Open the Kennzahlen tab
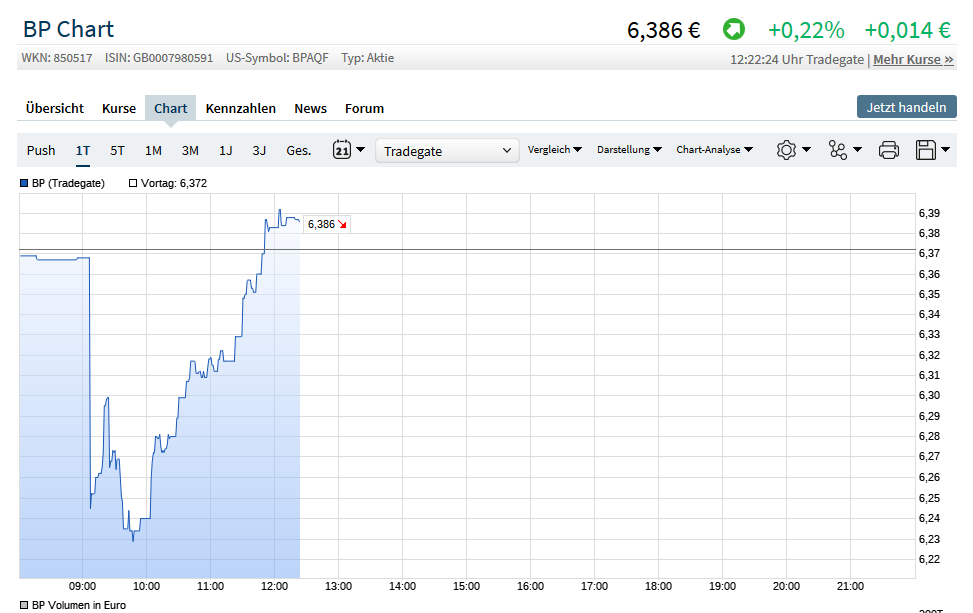The width and height of the screenshot is (973, 613). [241, 109]
